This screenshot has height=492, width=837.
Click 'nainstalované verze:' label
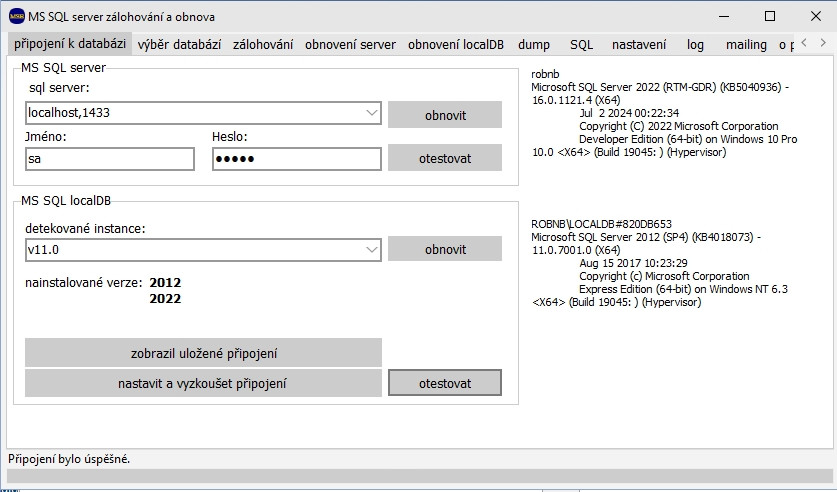[x=84, y=283]
